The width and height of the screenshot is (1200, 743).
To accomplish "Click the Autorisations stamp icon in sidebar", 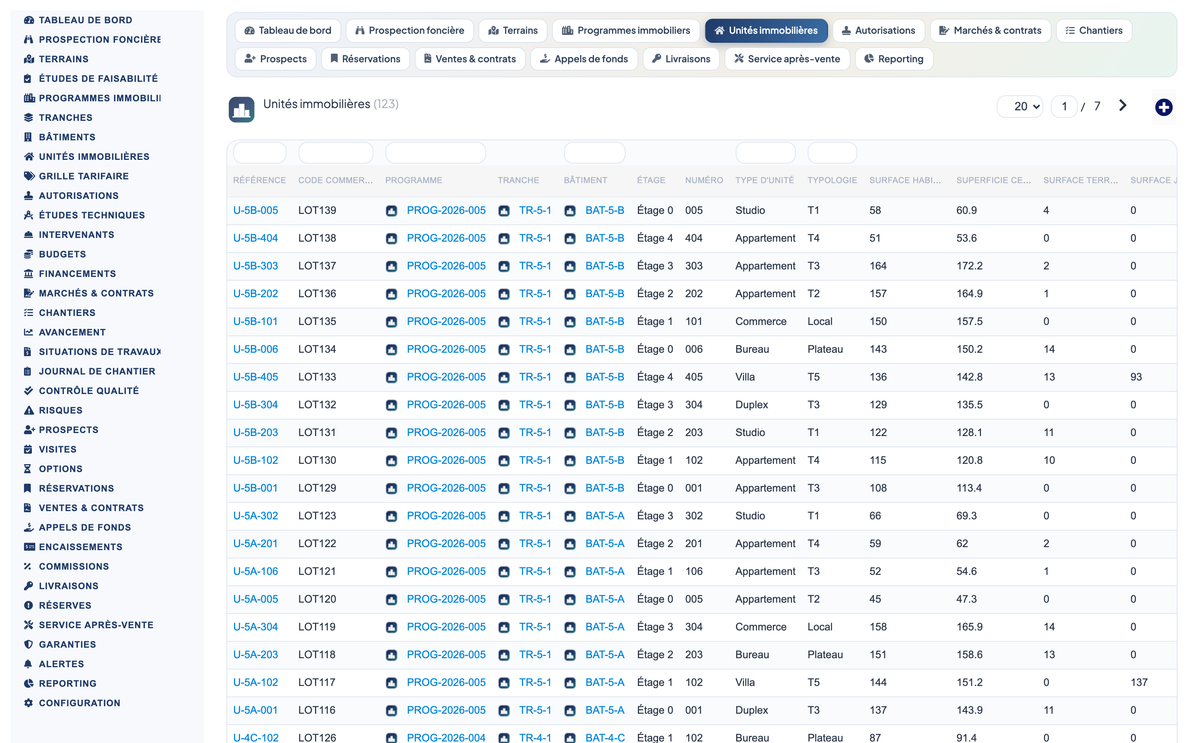I will coord(29,195).
